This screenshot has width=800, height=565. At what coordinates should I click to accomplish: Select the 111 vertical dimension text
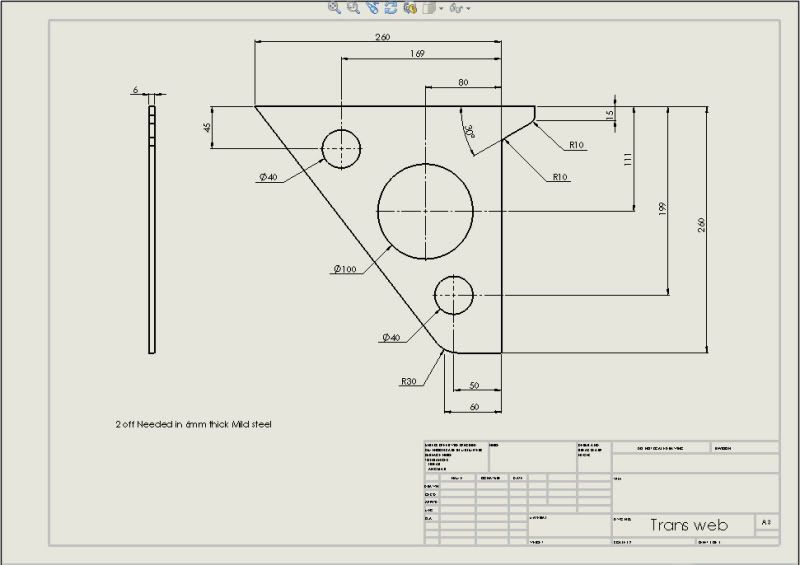[x=628, y=159]
